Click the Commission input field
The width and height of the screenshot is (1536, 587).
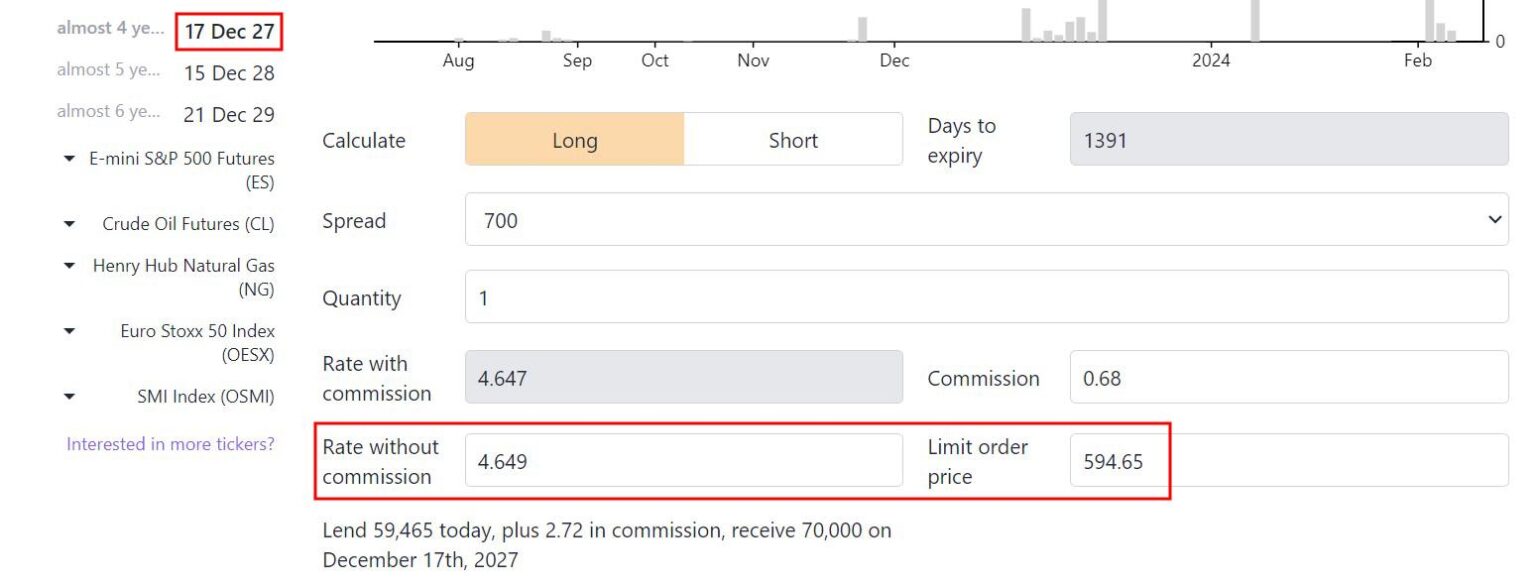(1289, 377)
